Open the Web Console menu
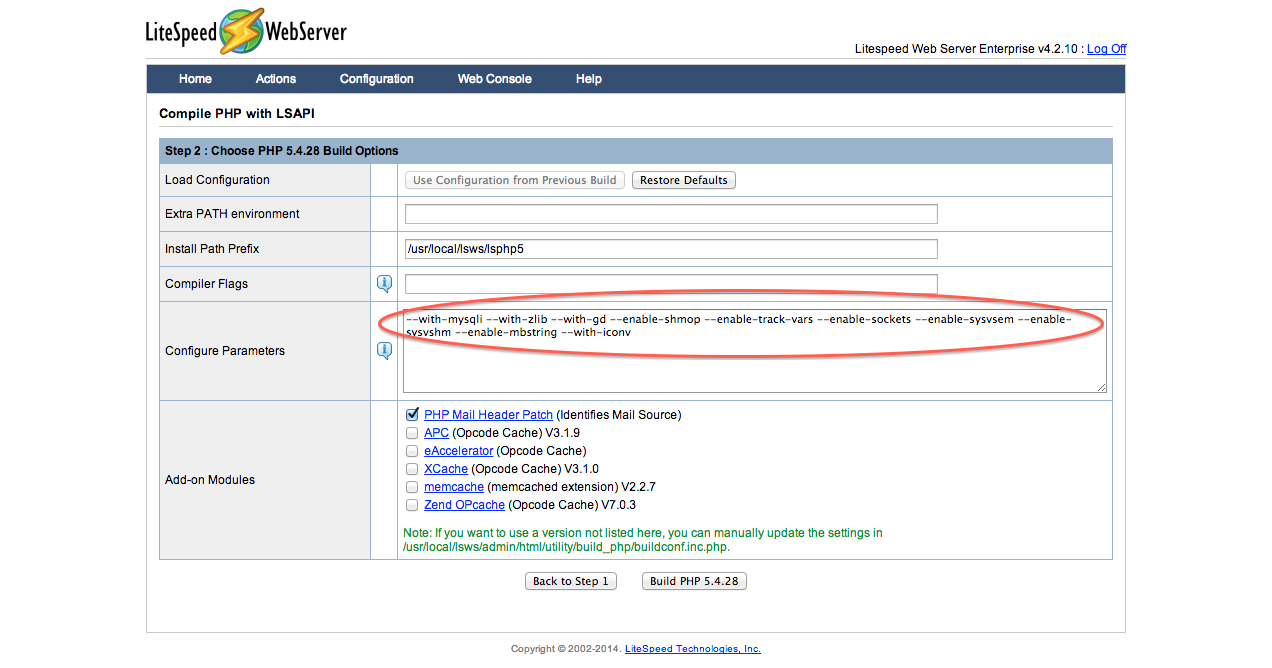Screen dimensions: 1272x668 (495, 79)
